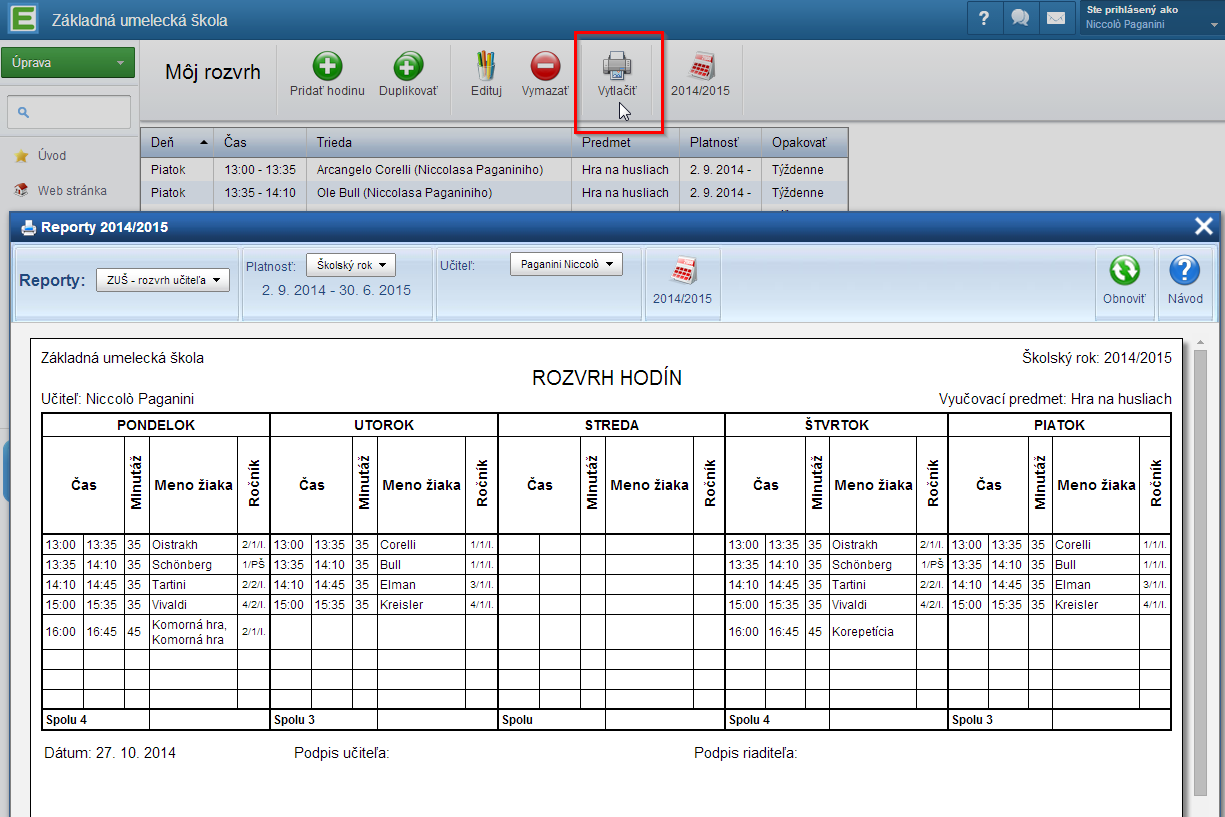Open the chat bubbles icon in header
This screenshot has height=817, width=1225.
click(x=1020, y=18)
